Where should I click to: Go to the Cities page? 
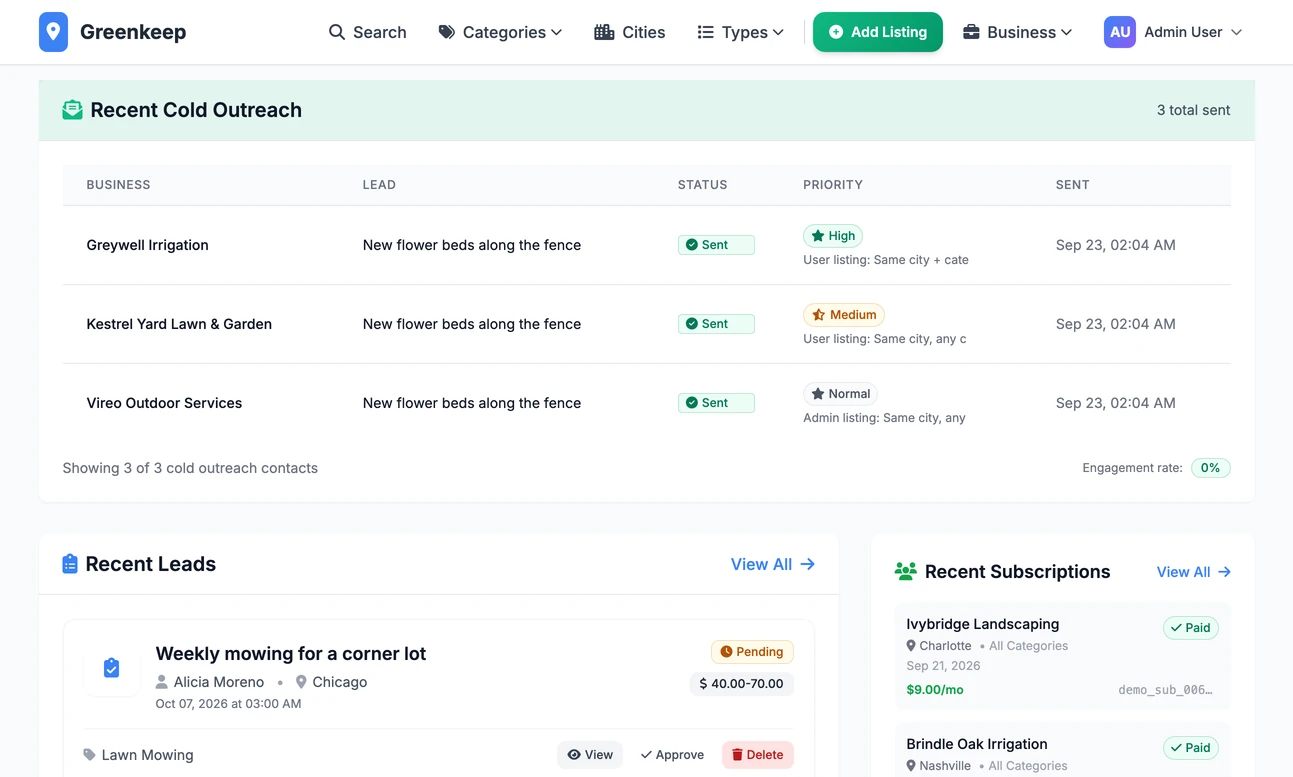(630, 32)
